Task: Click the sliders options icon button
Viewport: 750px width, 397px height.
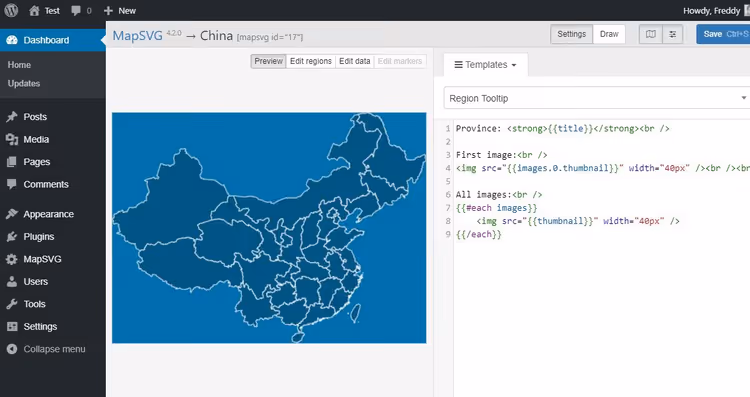Action: coord(673,34)
